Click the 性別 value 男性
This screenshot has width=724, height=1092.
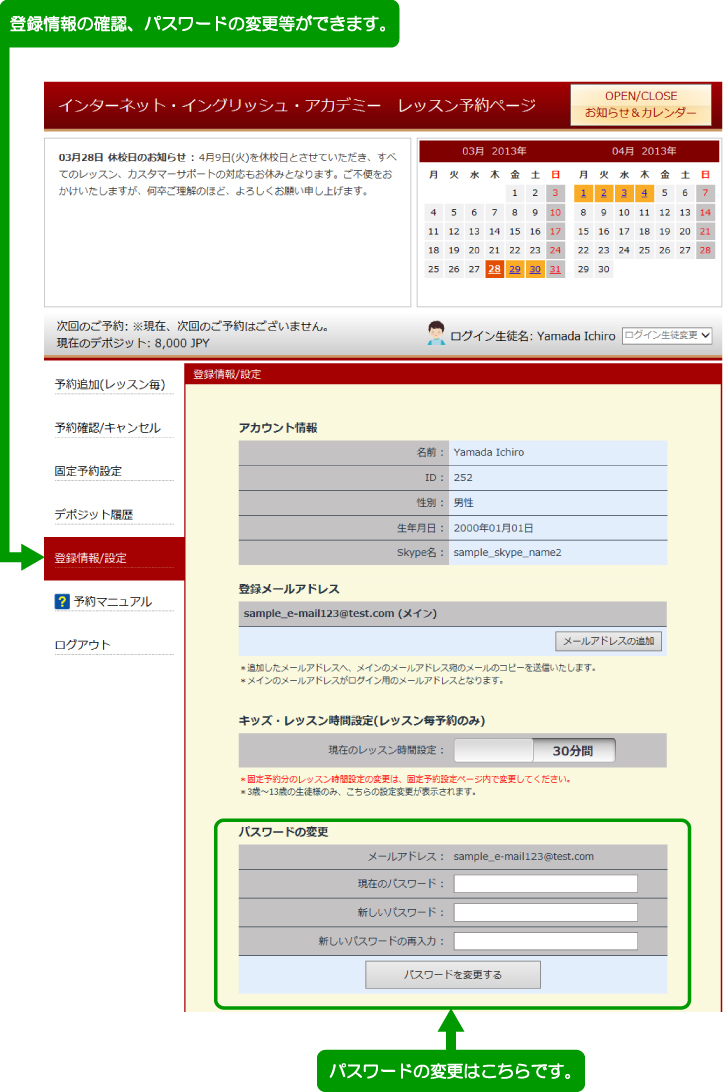click(464, 502)
